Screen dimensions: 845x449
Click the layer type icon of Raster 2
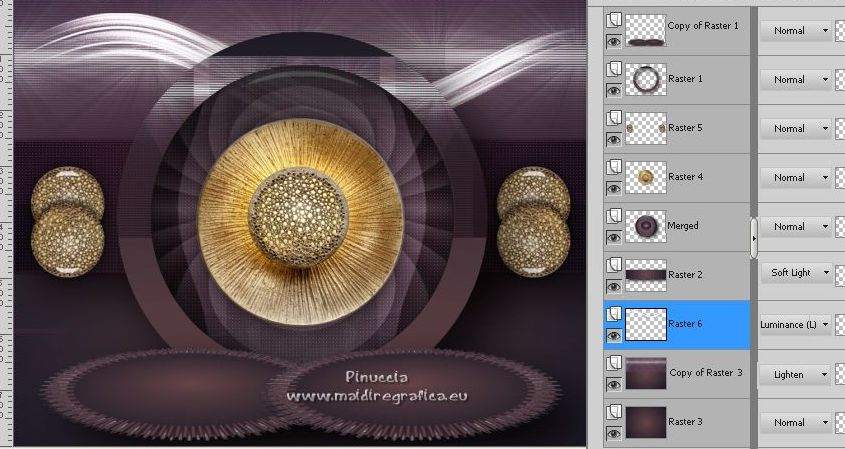tap(614, 264)
